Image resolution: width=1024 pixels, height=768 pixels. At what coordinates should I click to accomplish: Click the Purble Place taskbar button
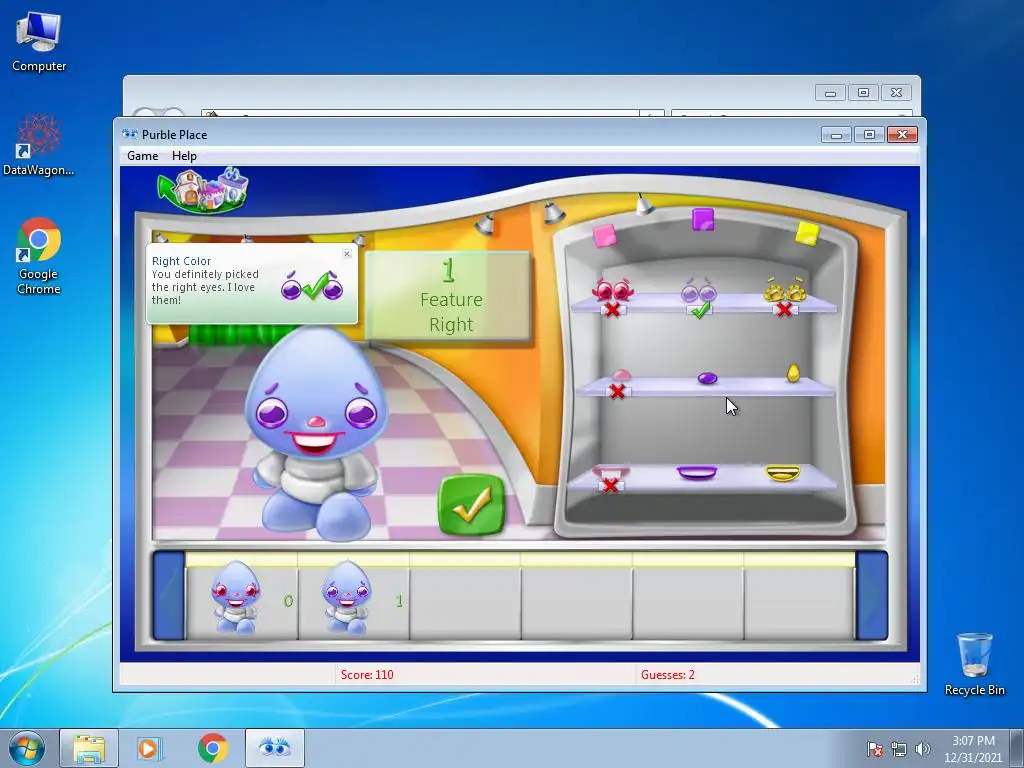275,748
